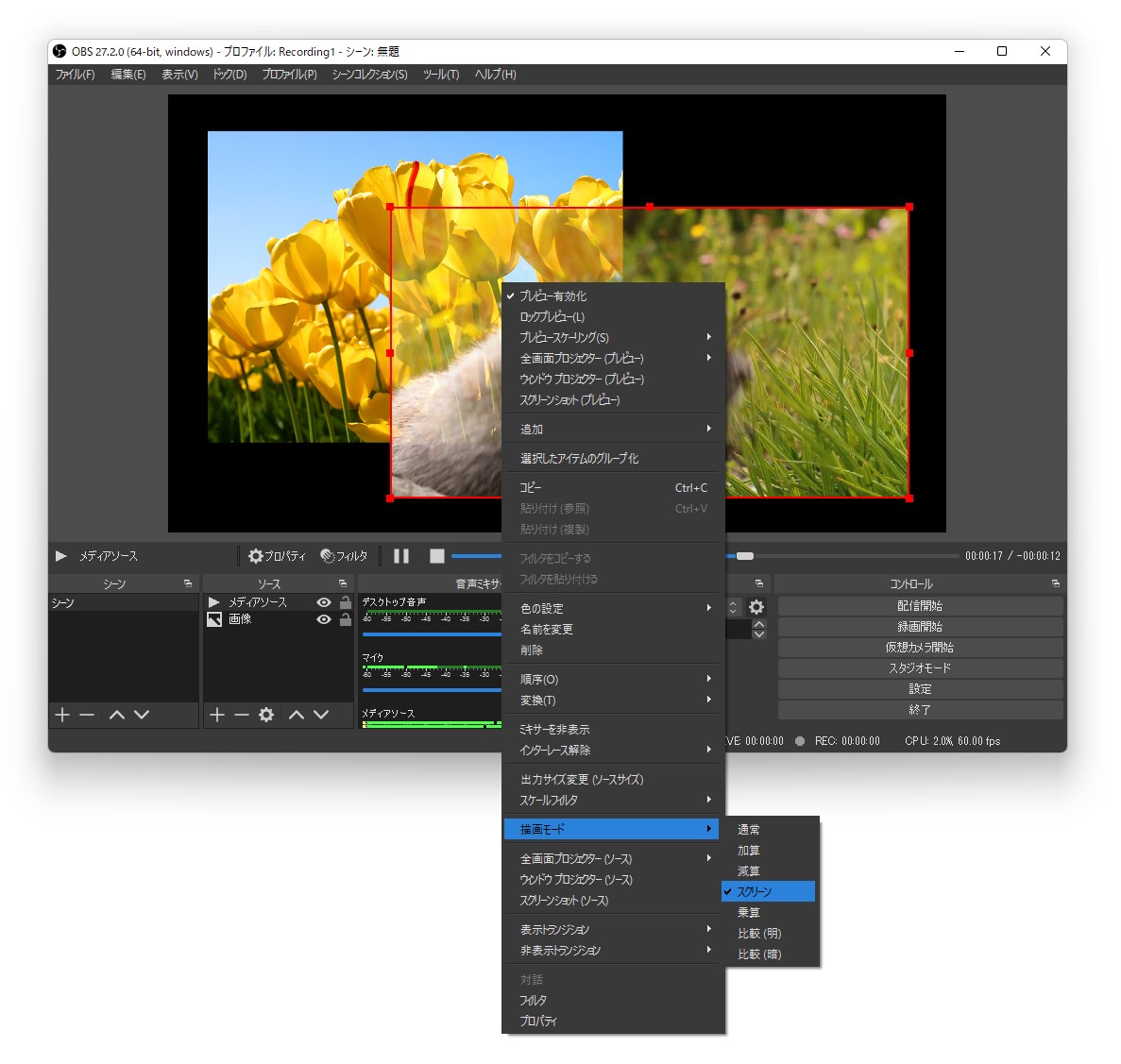Add a new source with the plus icon
Screen dimensions: 1121x1064
216,715
